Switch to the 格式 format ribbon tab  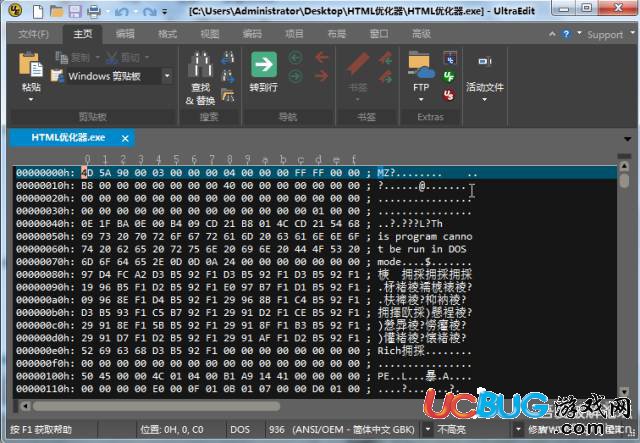coord(167,34)
